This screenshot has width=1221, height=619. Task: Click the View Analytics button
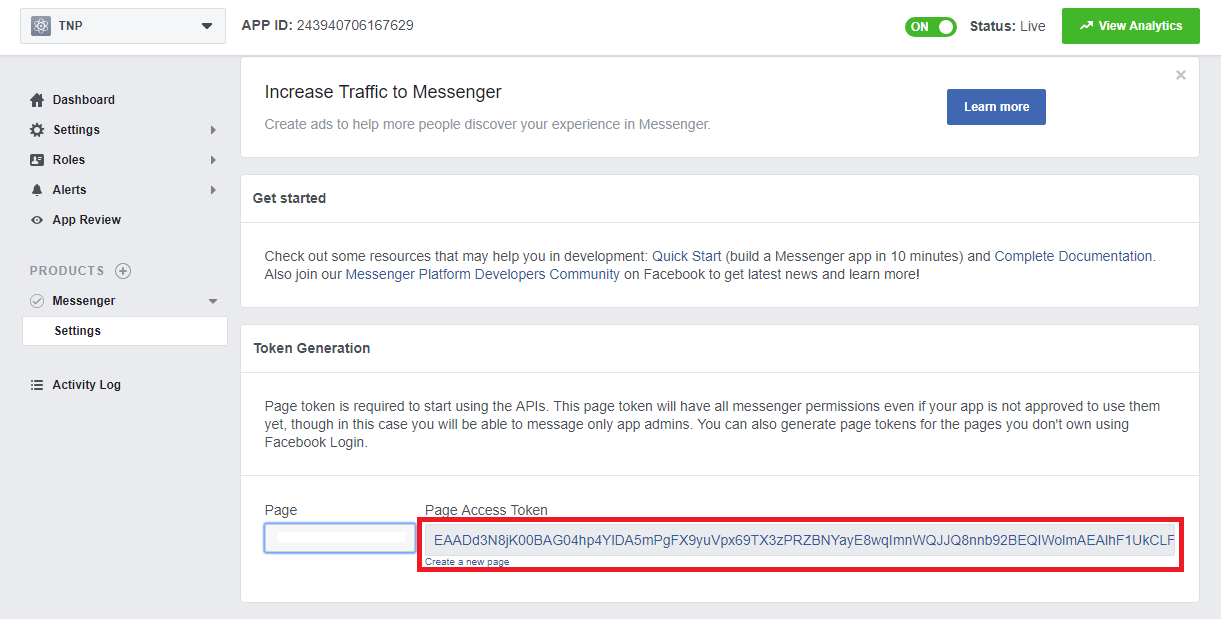[x=1130, y=26]
